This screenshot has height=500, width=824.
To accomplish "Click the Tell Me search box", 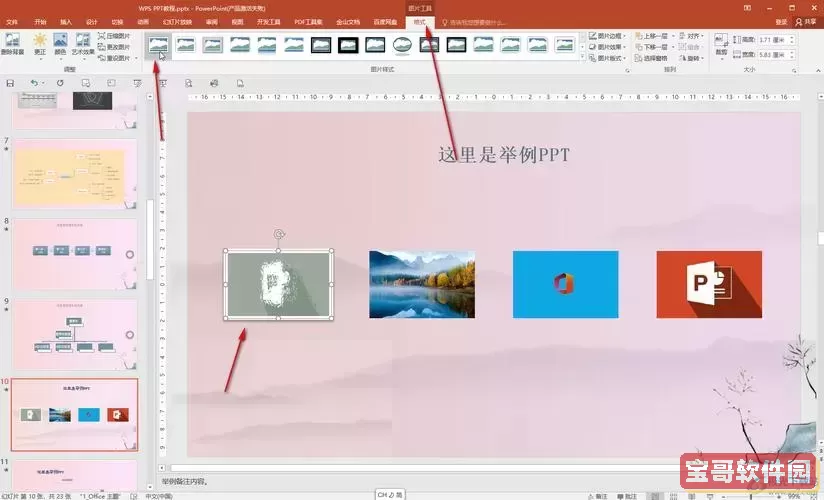I will coord(475,23).
